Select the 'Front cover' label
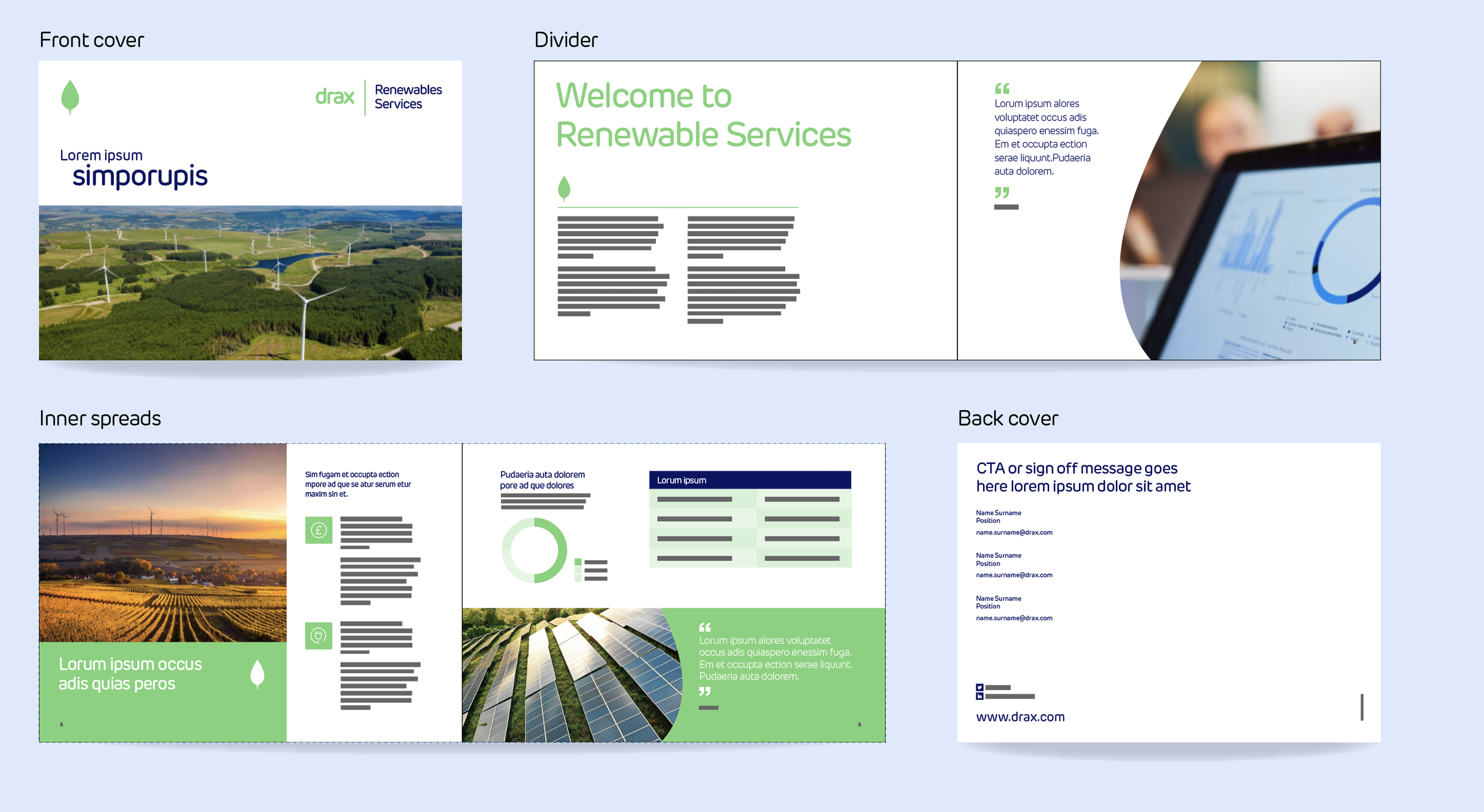The image size is (1484, 812). [91, 40]
